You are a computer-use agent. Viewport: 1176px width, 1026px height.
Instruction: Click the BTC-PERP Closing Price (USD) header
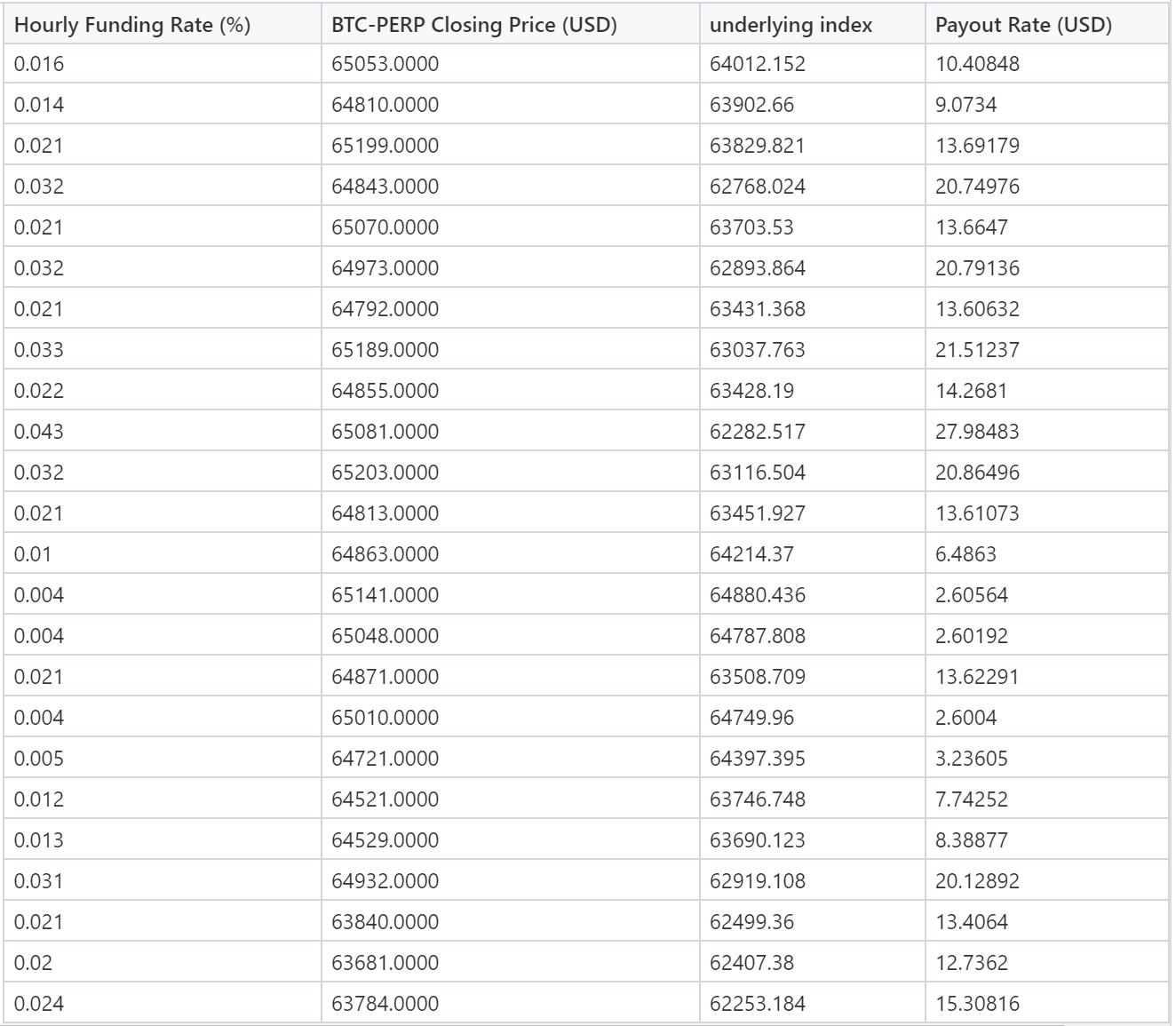coord(473,25)
